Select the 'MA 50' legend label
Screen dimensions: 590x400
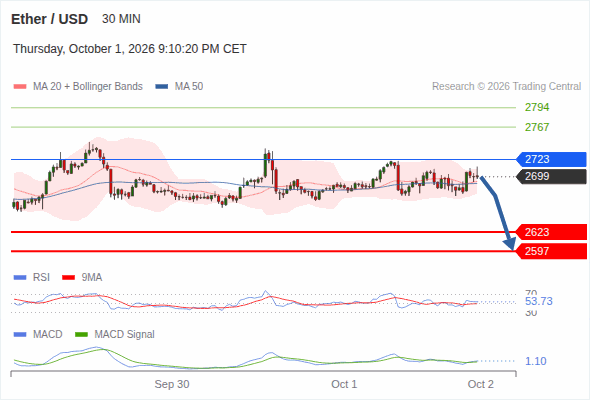point(189,87)
